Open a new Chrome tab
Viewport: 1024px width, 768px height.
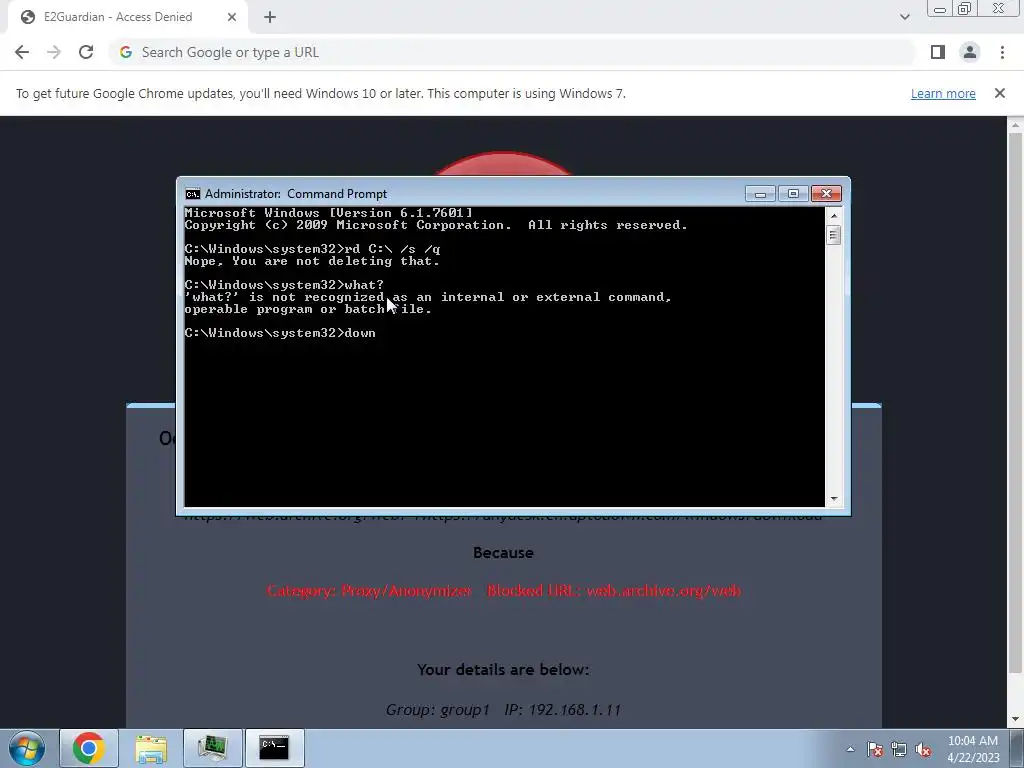click(270, 17)
